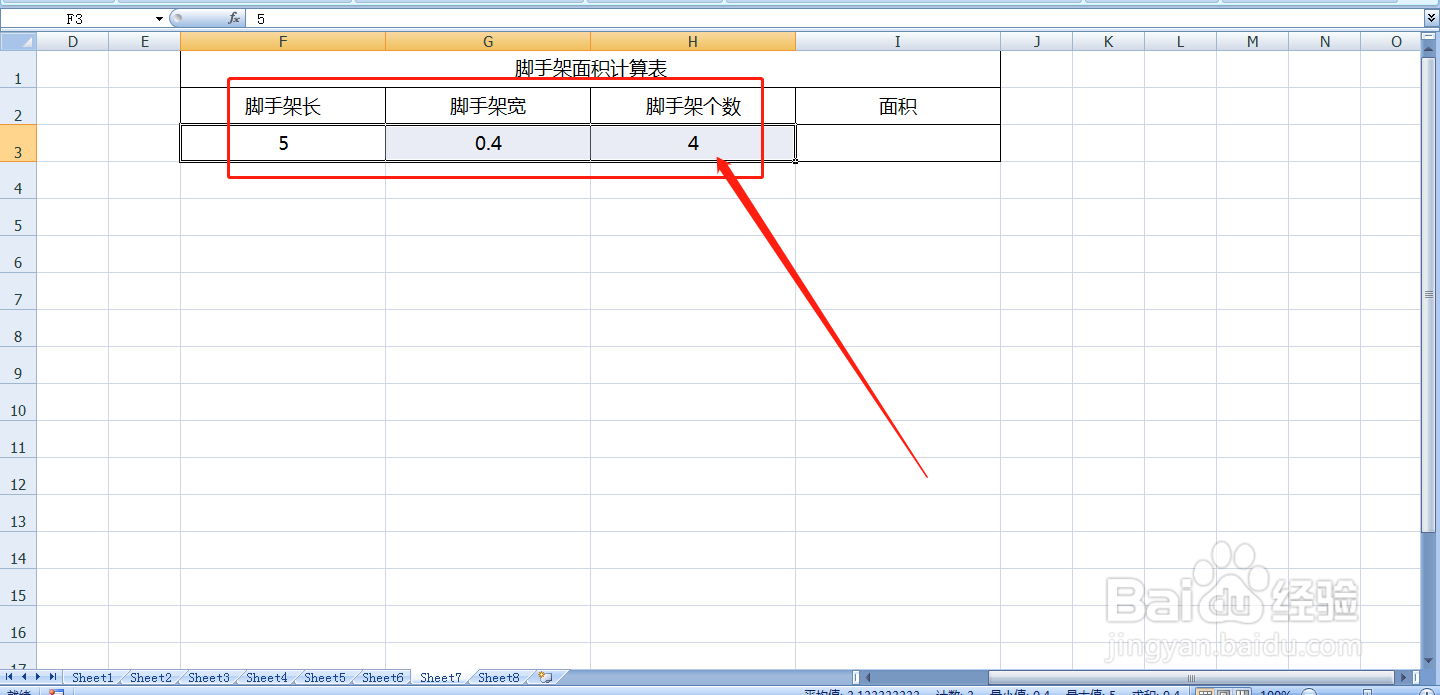Select row 1 header
This screenshot has height=695, width=1440.
(18, 69)
